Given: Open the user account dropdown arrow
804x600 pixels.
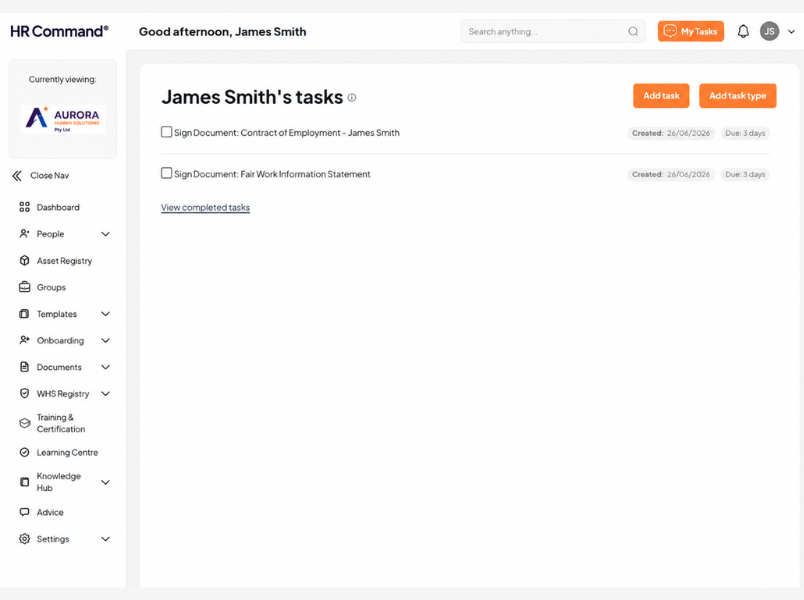Looking at the screenshot, I should [x=791, y=31].
